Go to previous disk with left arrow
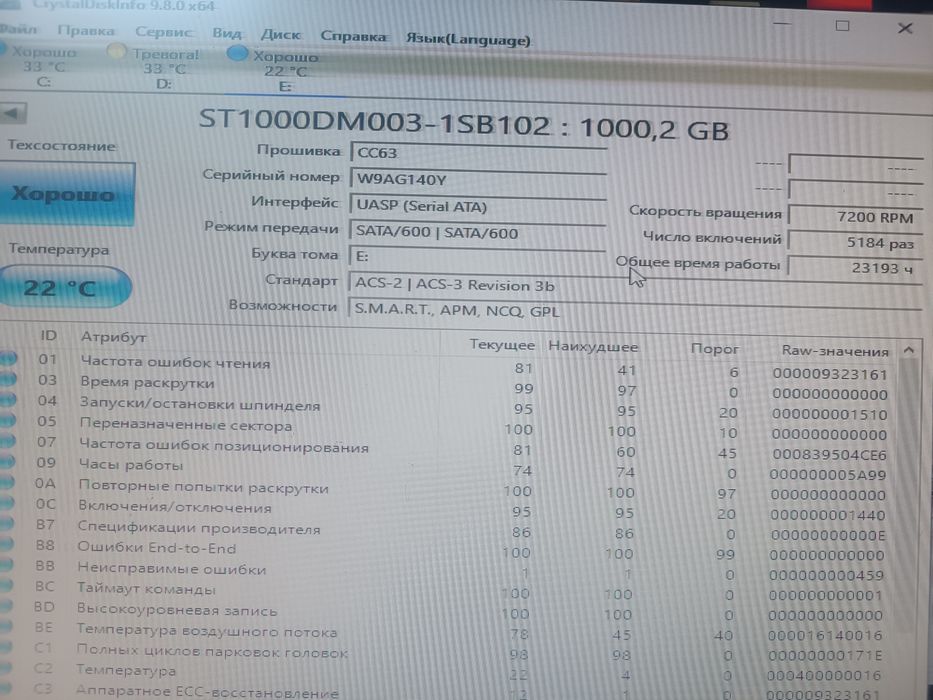This screenshot has height=700, width=933. 13,113
